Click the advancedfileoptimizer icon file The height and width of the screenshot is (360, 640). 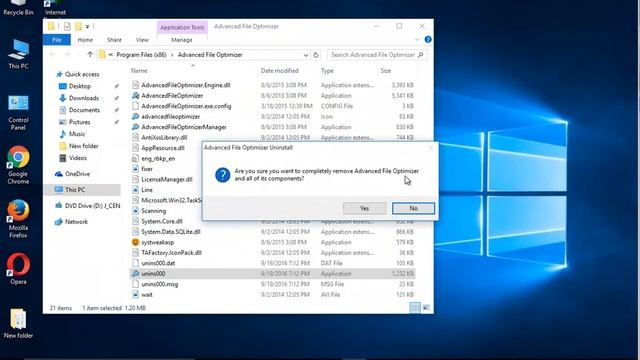tap(136, 116)
